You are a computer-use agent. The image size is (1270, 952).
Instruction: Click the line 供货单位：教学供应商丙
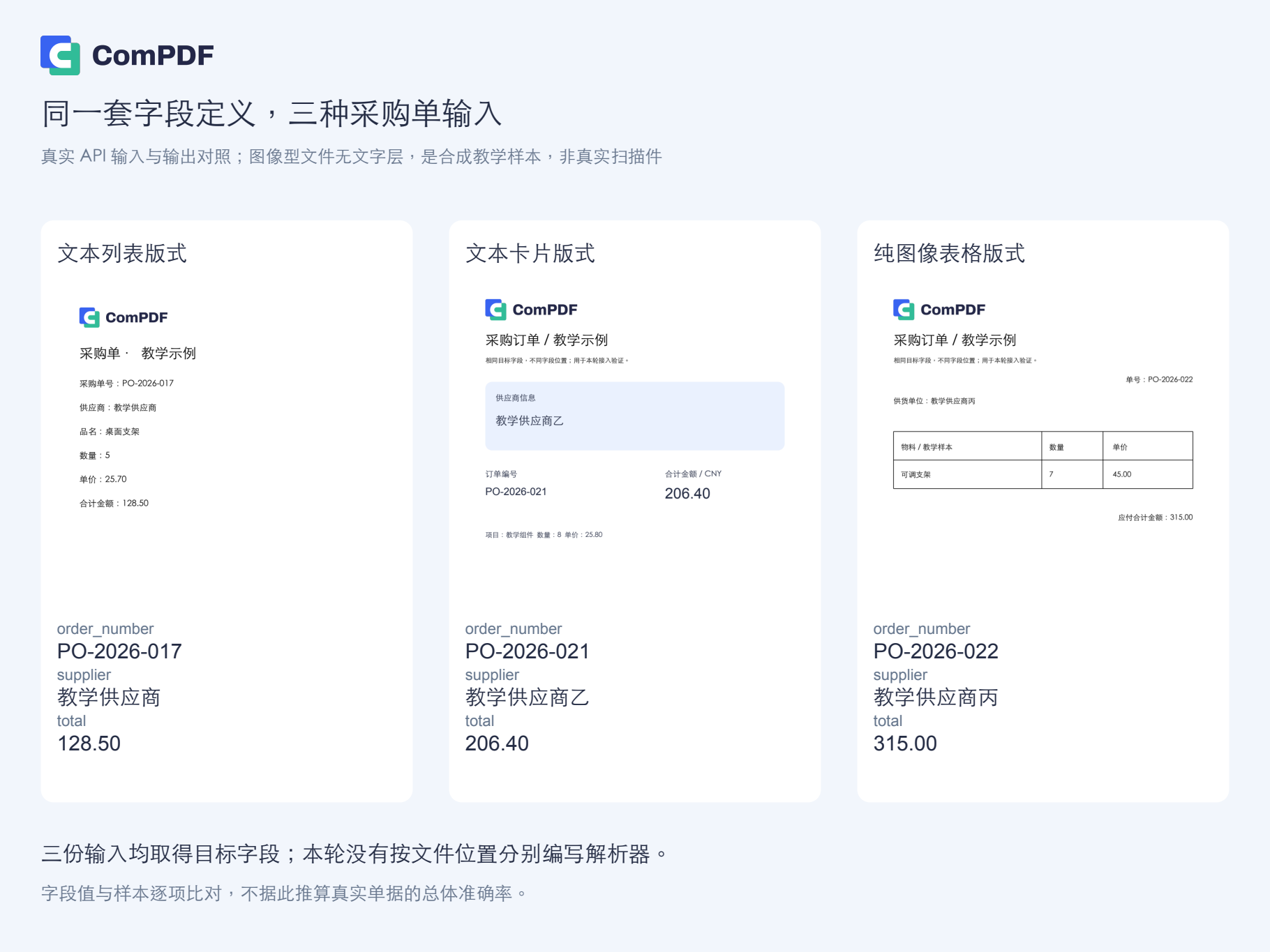pyautogui.click(x=934, y=401)
